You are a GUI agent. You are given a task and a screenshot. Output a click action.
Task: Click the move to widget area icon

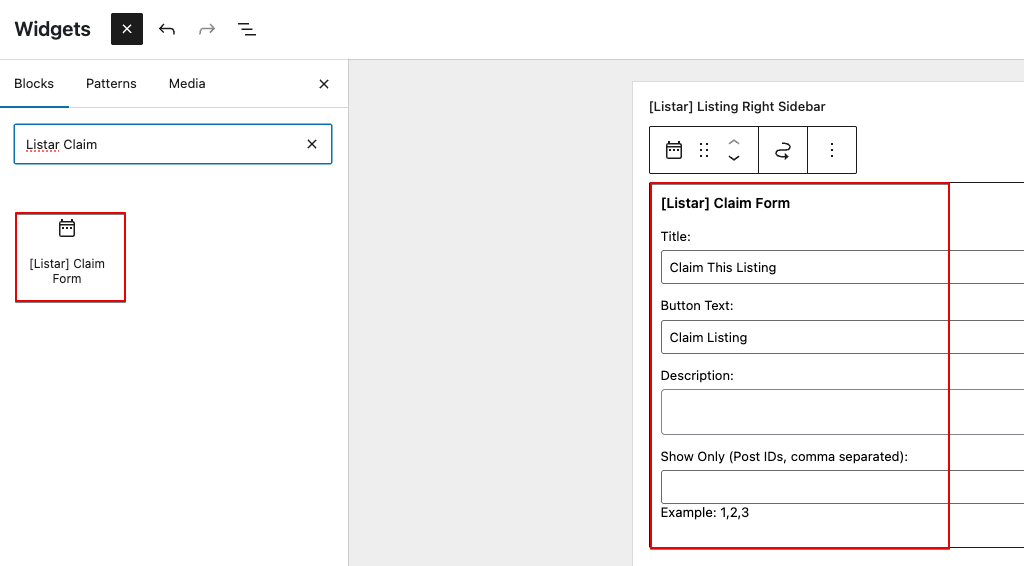point(783,151)
